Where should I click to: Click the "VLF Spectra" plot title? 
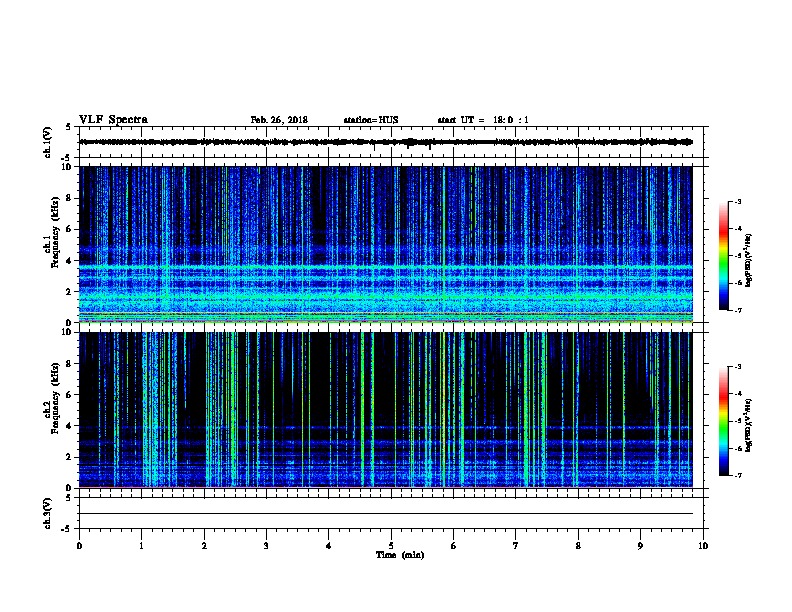113,120
